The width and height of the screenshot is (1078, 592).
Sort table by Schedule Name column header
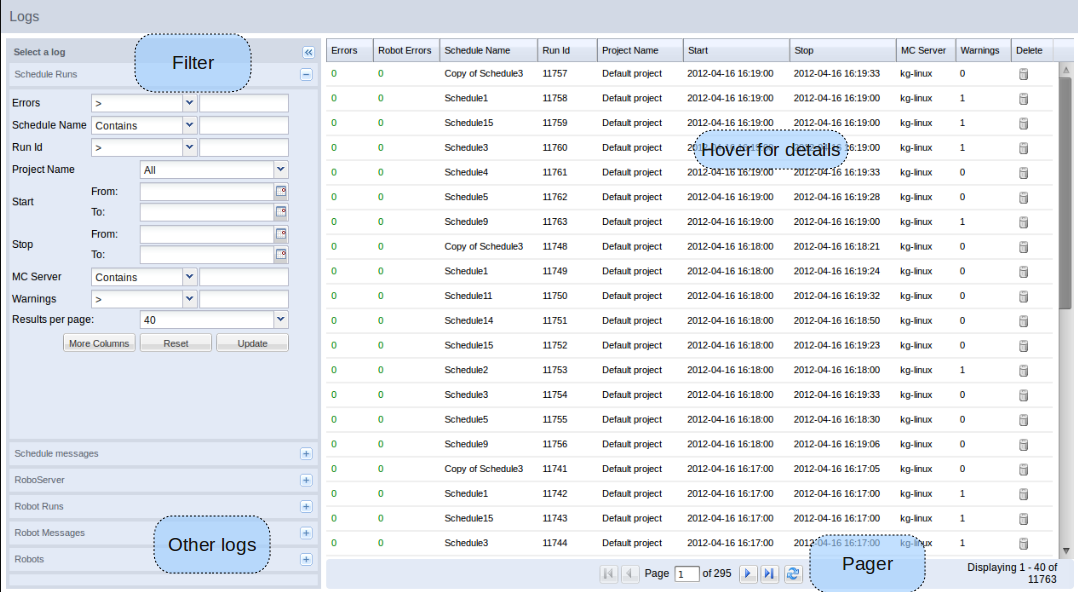tap(477, 50)
